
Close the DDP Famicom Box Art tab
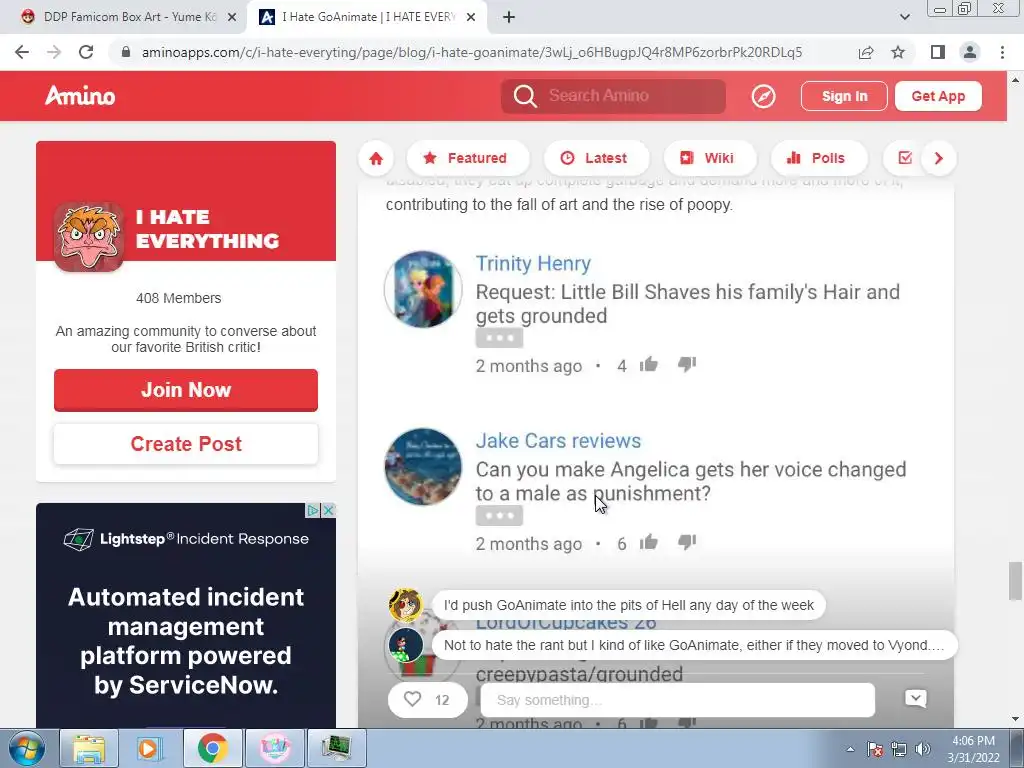pyautogui.click(x=232, y=17)
